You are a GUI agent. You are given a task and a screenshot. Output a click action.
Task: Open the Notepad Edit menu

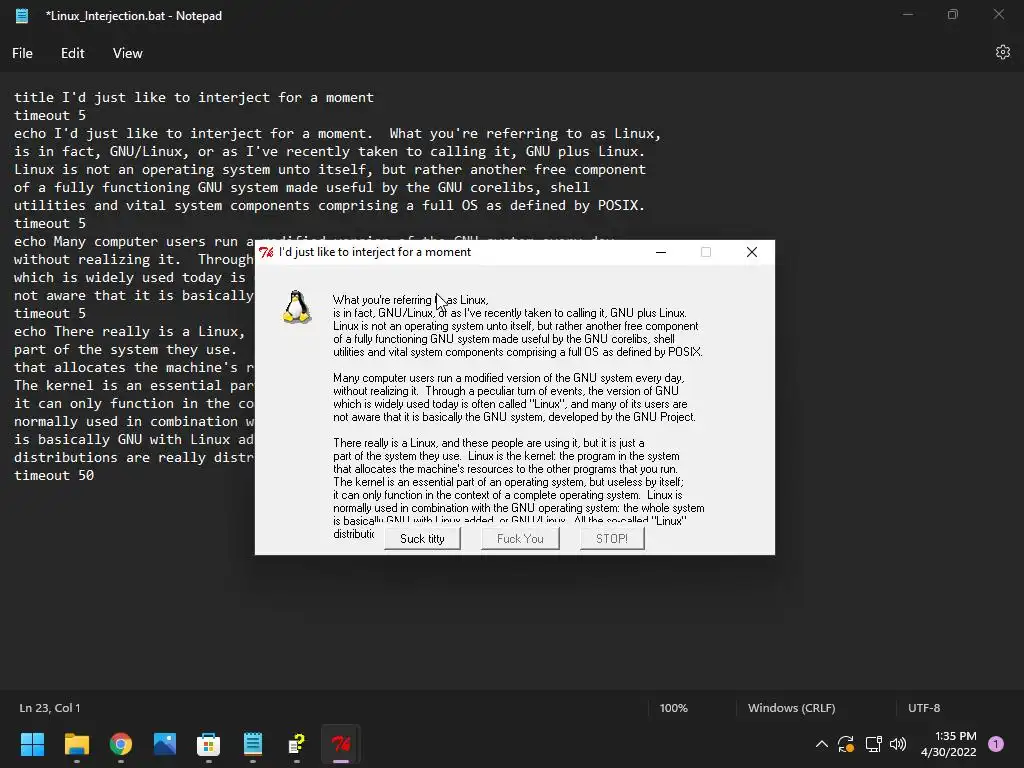coord(72,54)
